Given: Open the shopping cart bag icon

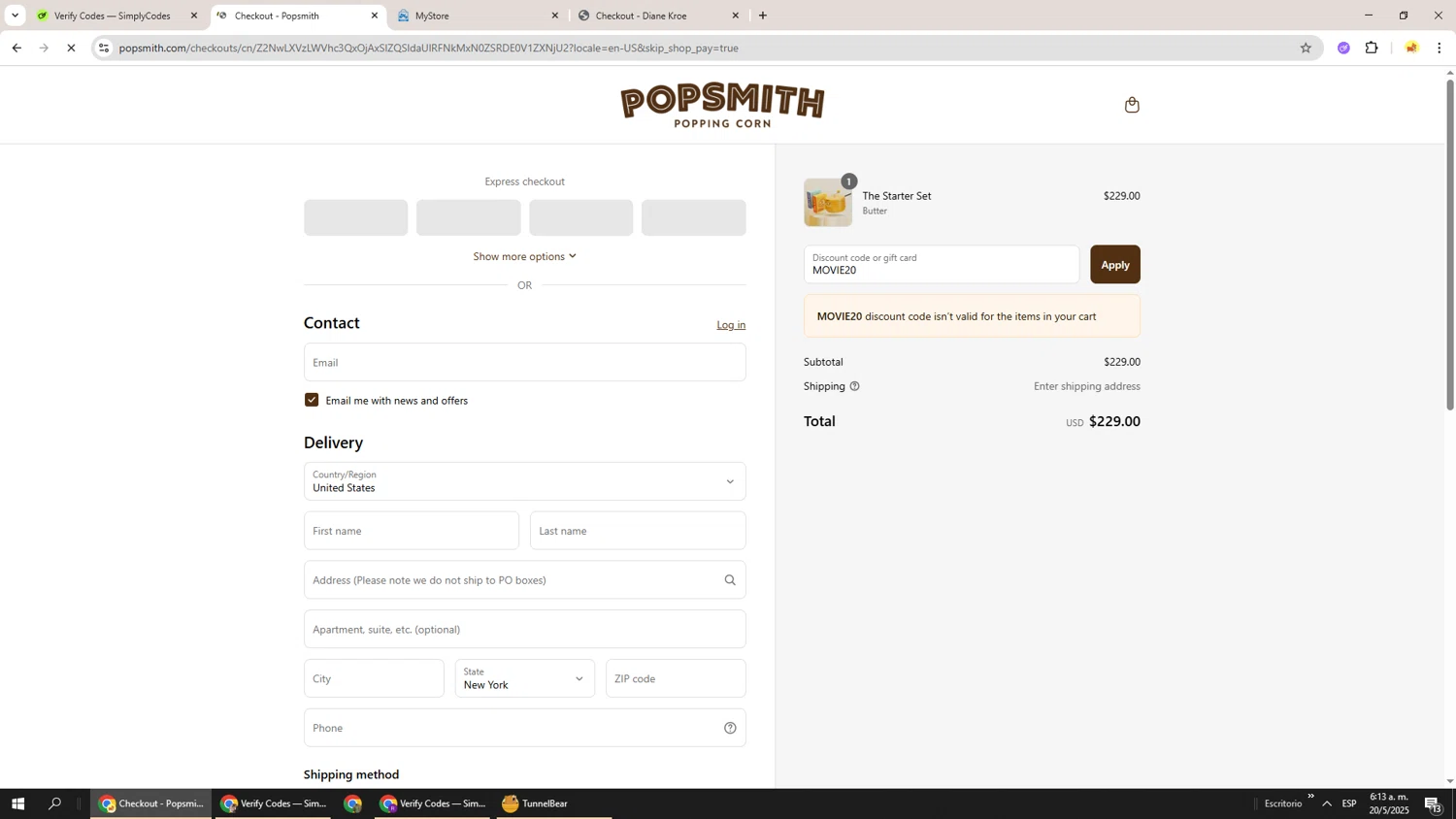Looking at the screenshot, I should 1132,105.
